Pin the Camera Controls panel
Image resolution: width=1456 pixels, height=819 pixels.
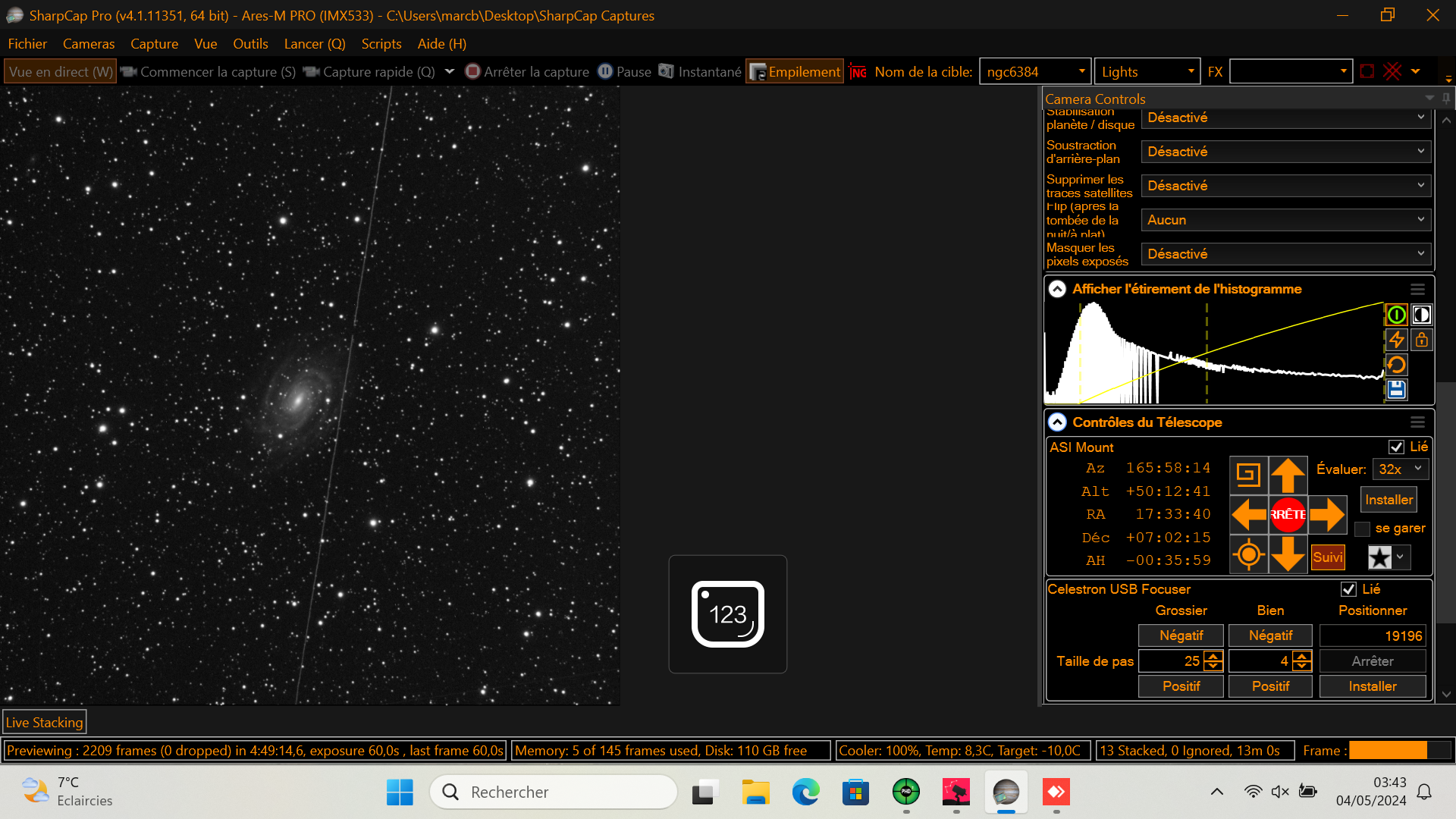1446,99
